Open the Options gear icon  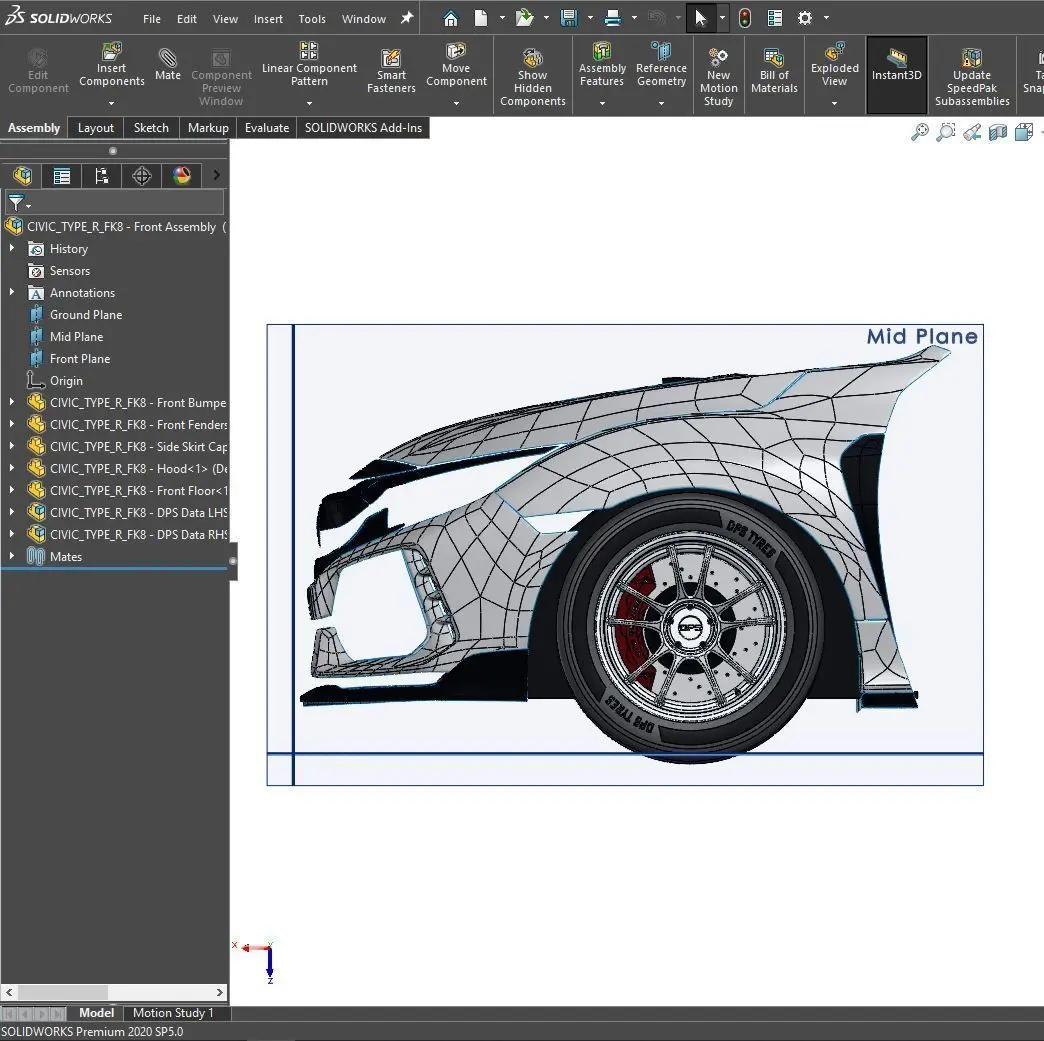tap(805, 18)
